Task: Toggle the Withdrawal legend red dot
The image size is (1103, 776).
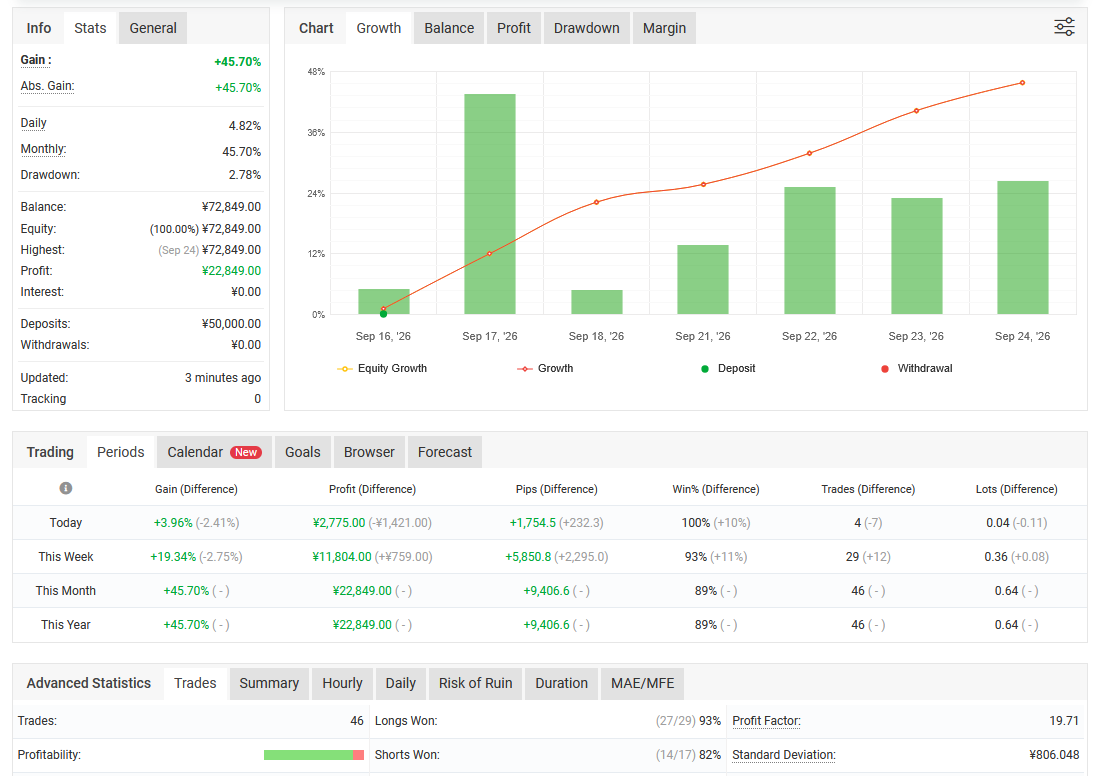Action: coord(885,369)
